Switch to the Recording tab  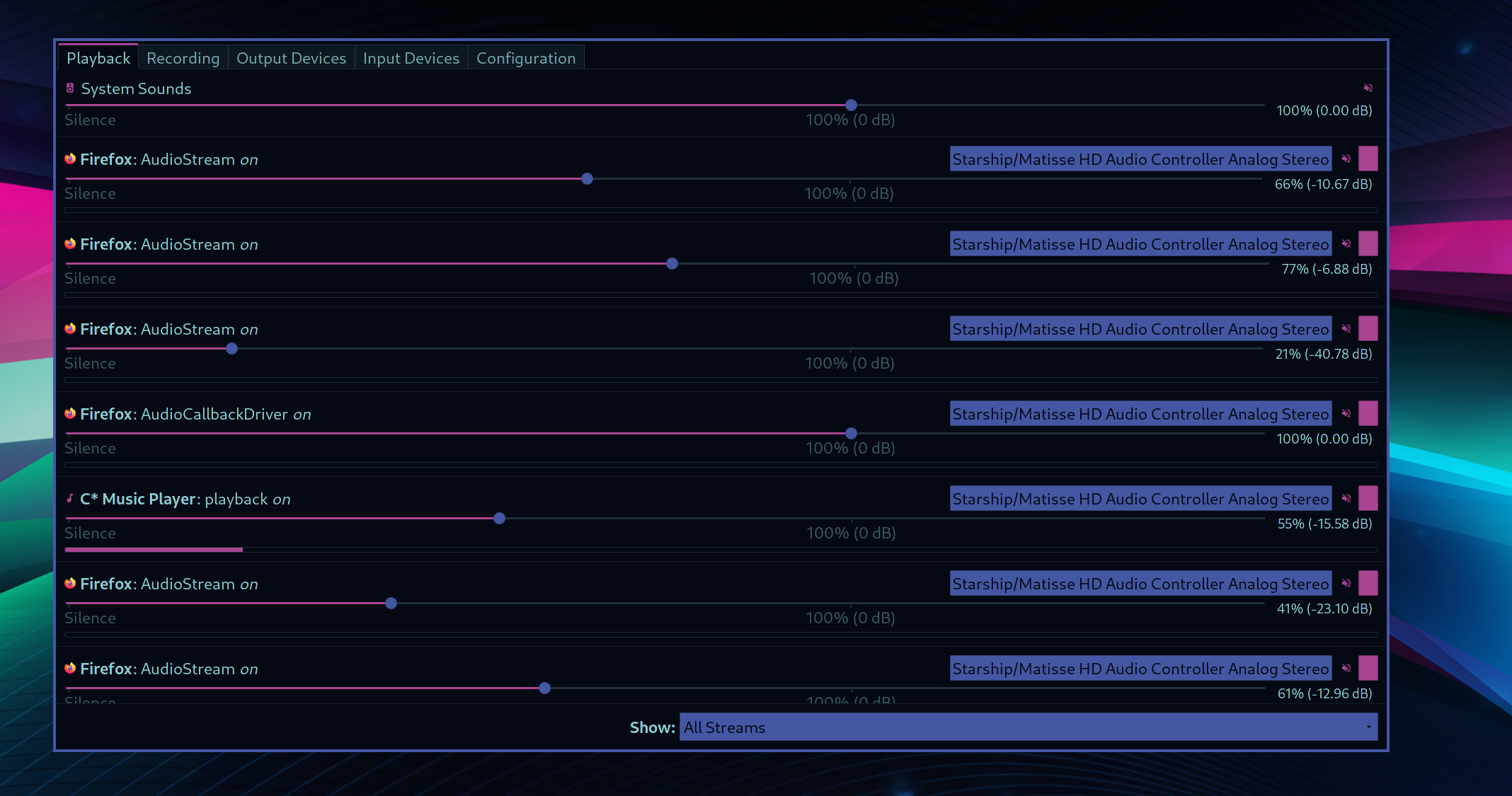(183, 58)
